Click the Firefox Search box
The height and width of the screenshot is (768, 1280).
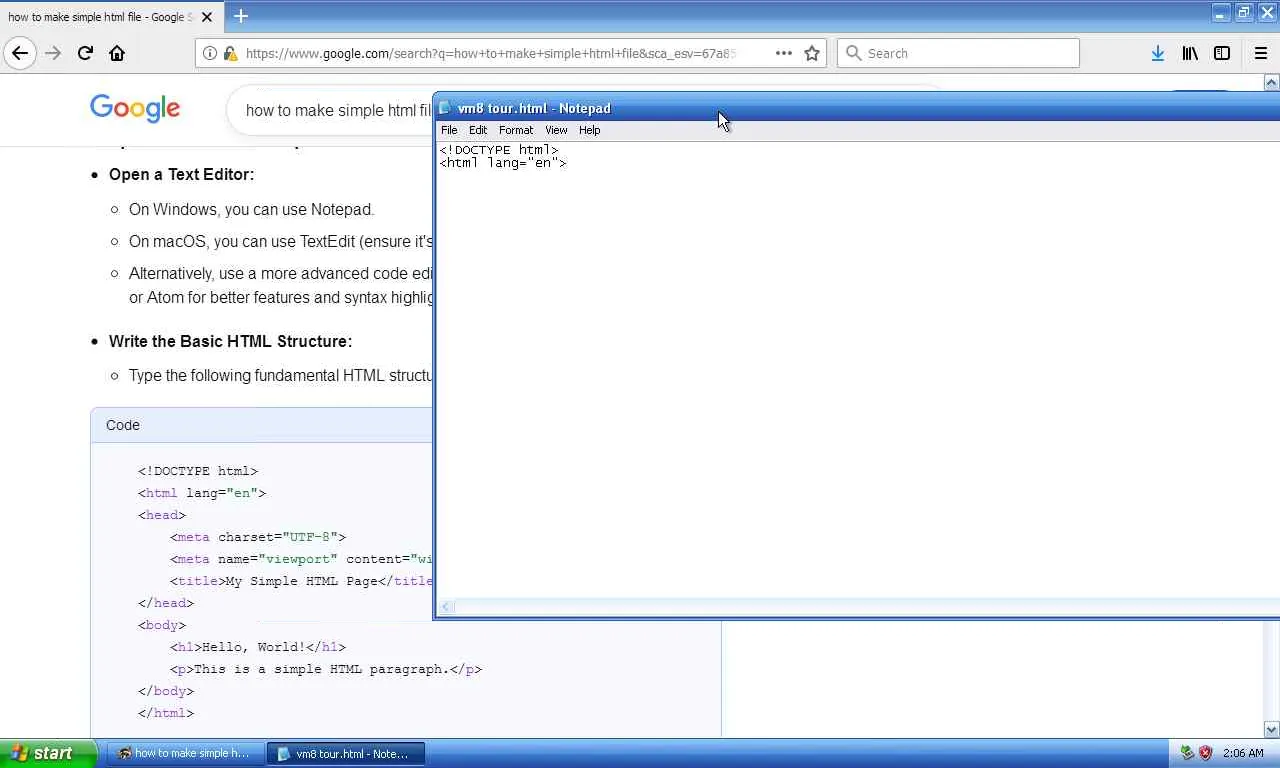coord(958,53)
